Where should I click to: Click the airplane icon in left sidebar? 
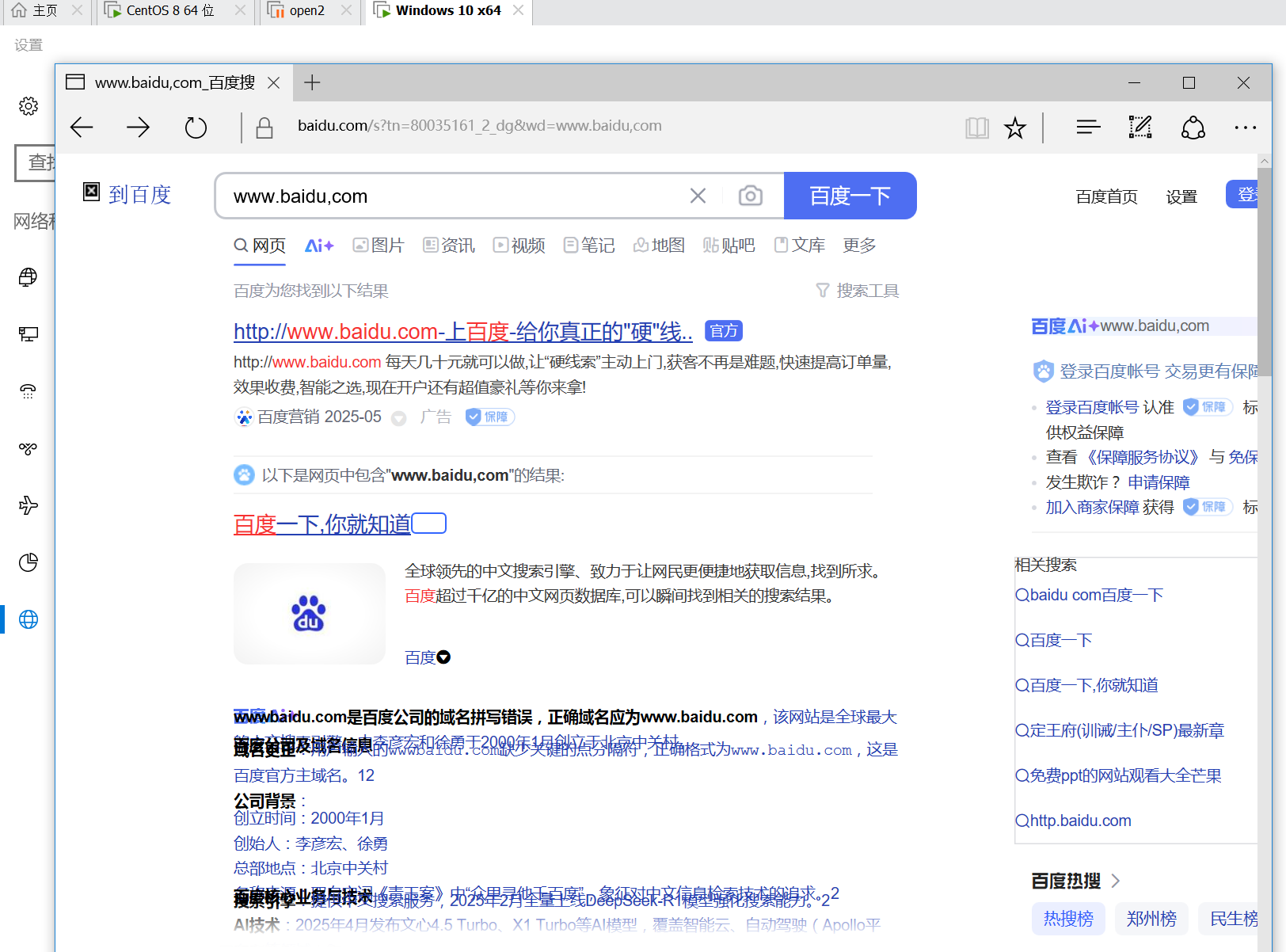tap(29, 505)
